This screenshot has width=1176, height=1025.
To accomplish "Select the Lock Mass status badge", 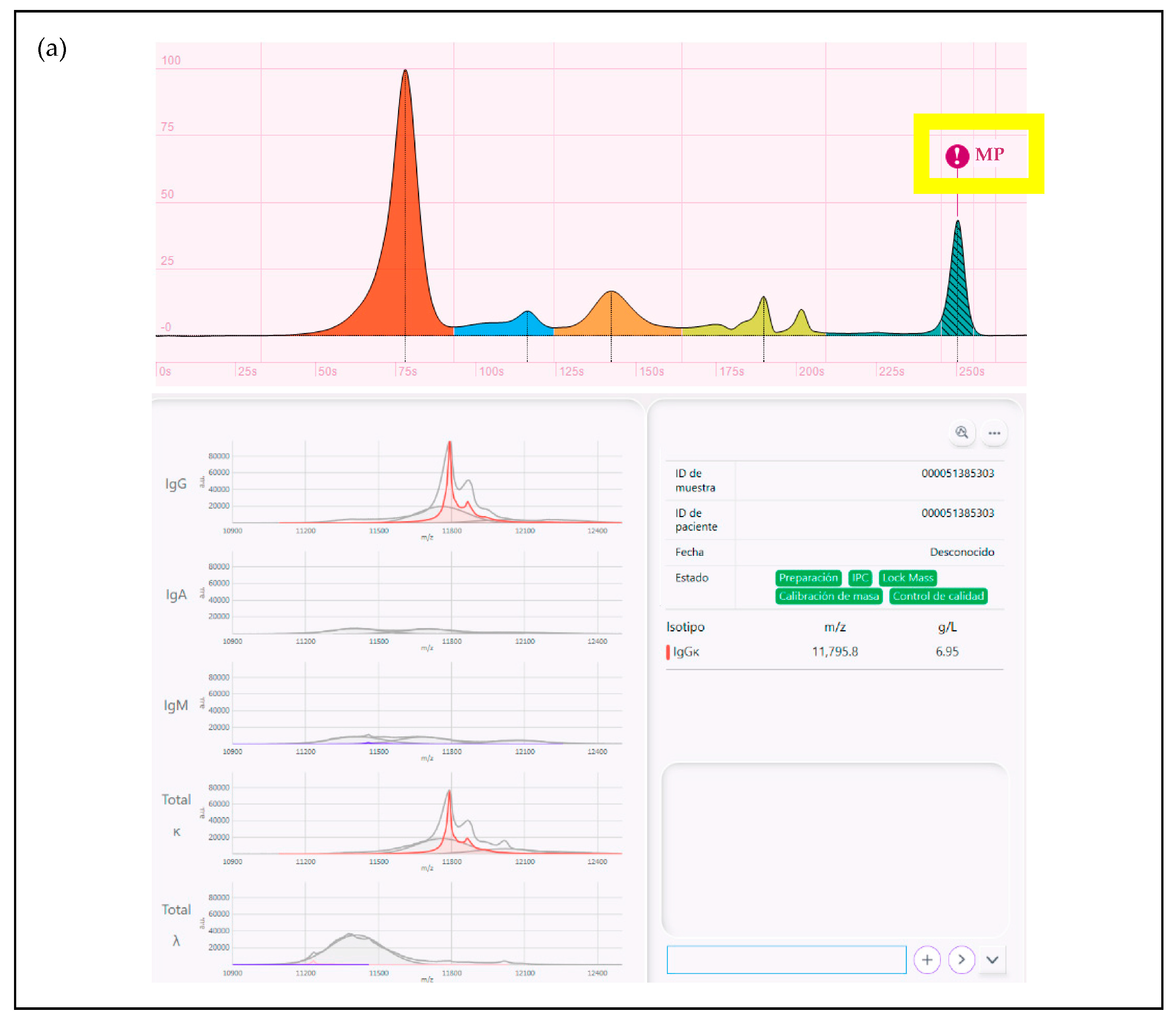I will tap(907, 578).
